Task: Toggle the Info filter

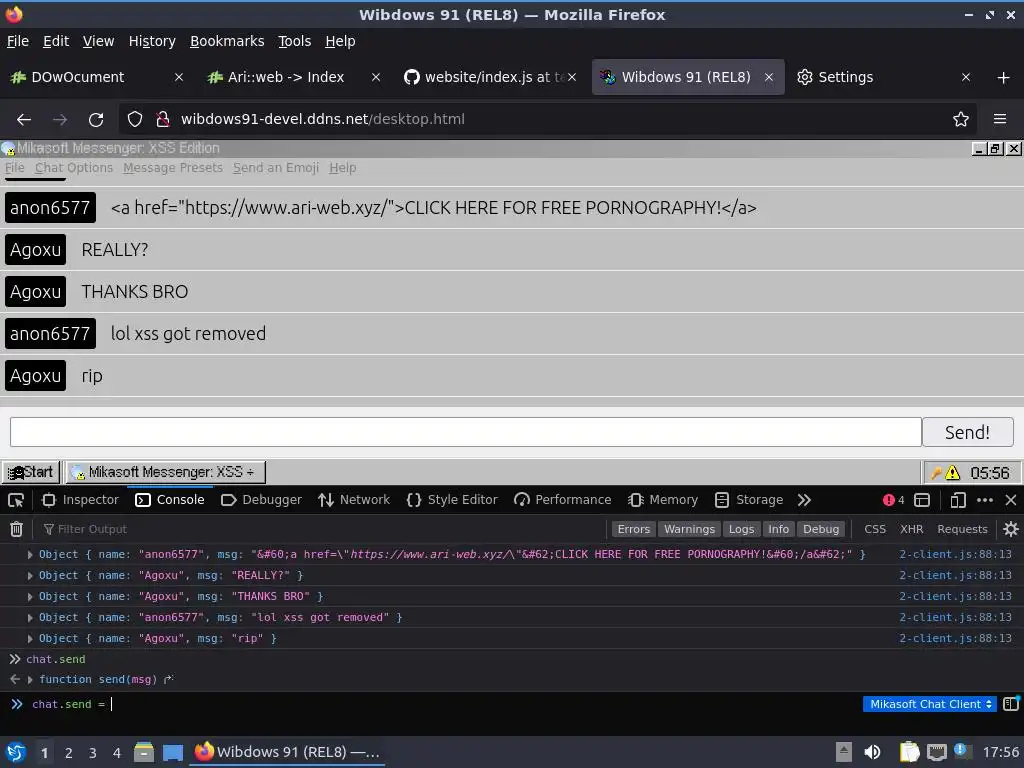Action: click(x=778, y=529)
